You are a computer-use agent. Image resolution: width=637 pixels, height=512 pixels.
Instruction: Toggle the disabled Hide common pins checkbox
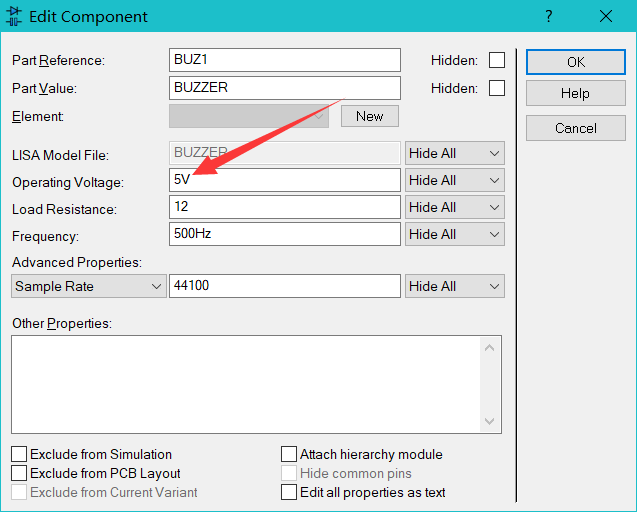click(289, 473)
